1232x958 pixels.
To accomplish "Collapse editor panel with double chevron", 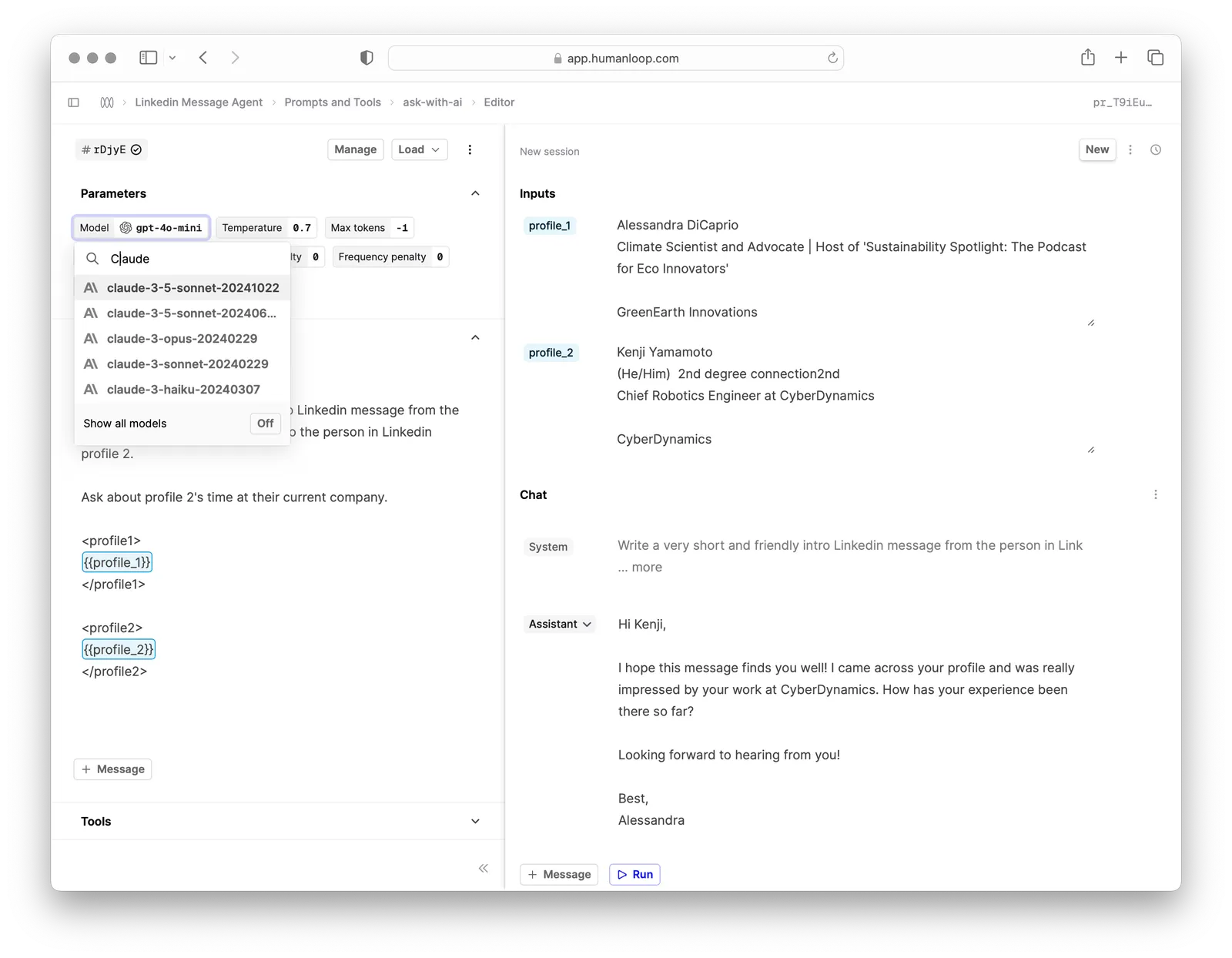I will (x=483, y=869).
